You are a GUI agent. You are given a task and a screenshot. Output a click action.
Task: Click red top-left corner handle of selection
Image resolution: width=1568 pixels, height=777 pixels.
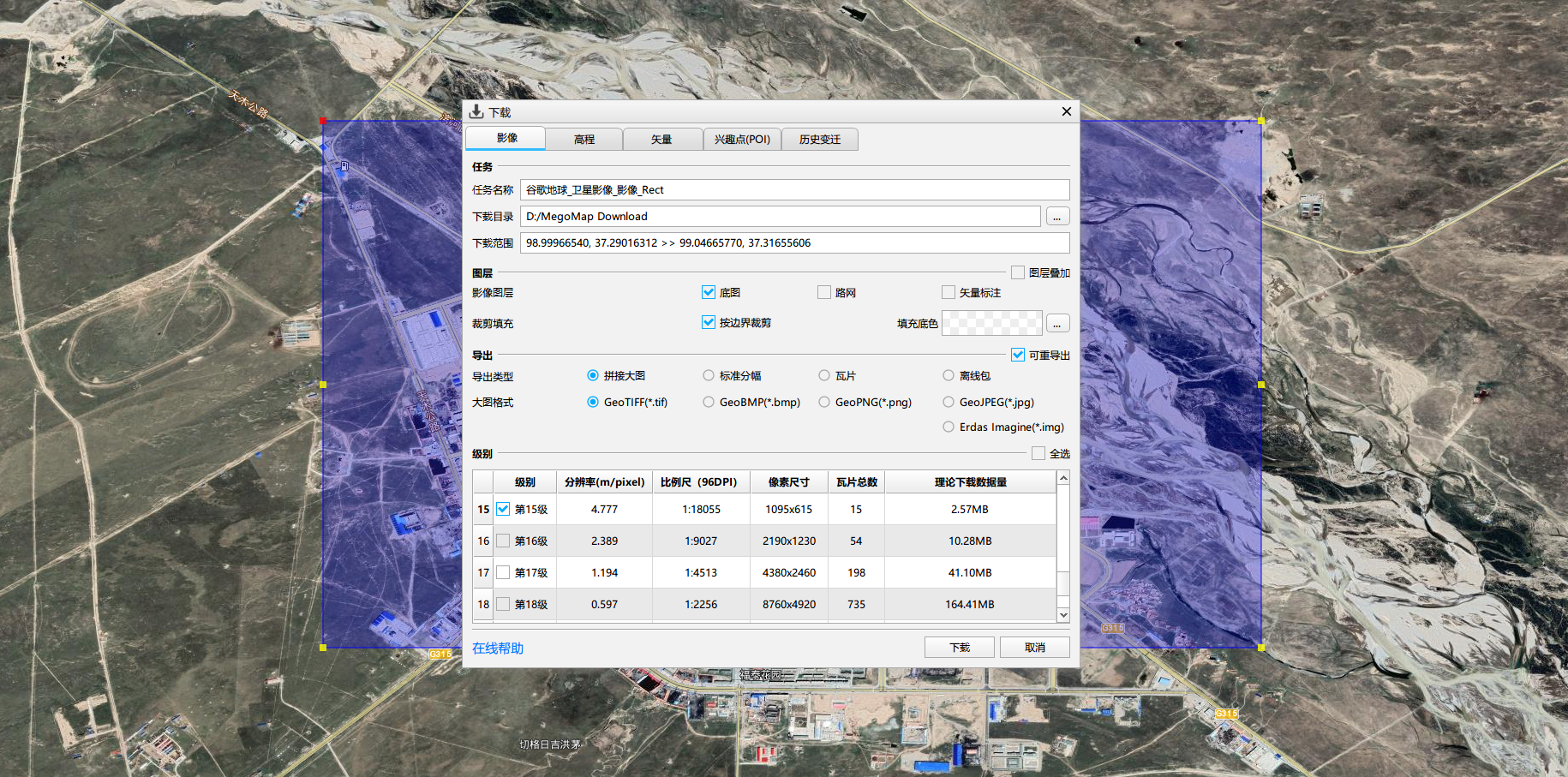[323, 122]
